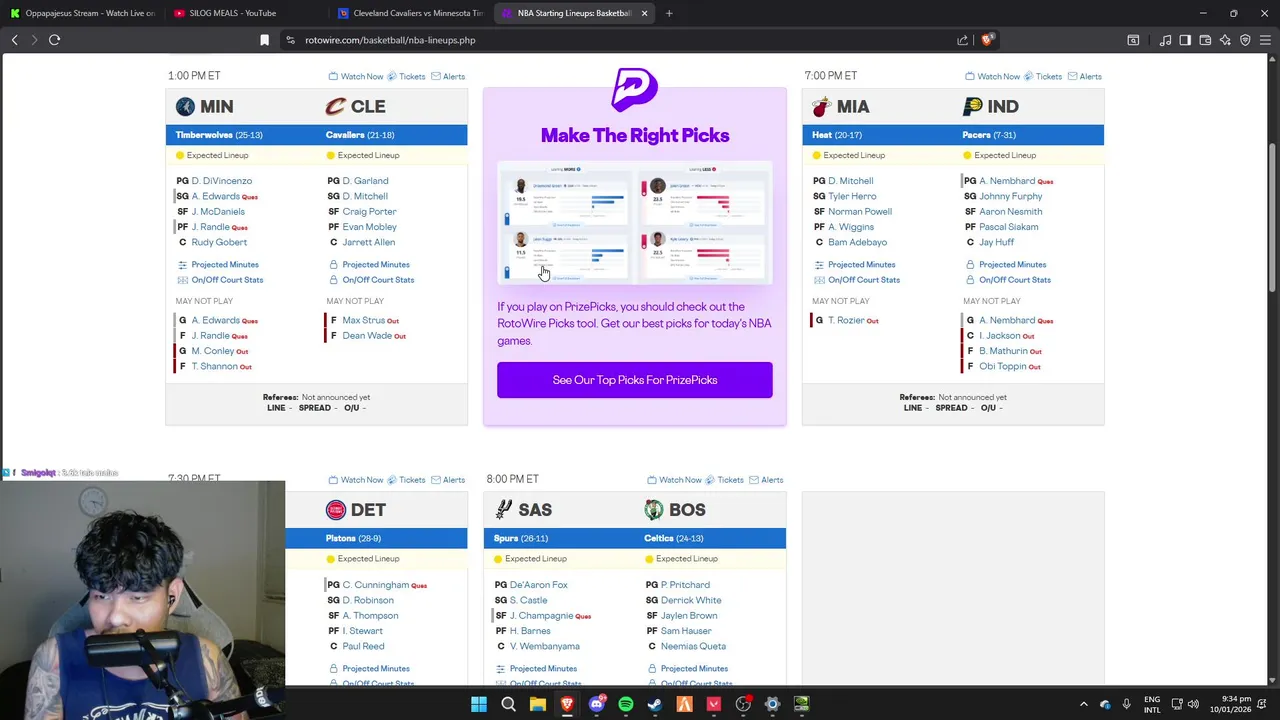Click Watch Now for SAS vs BOS
1280x720 pixels.
click(674, 480)
